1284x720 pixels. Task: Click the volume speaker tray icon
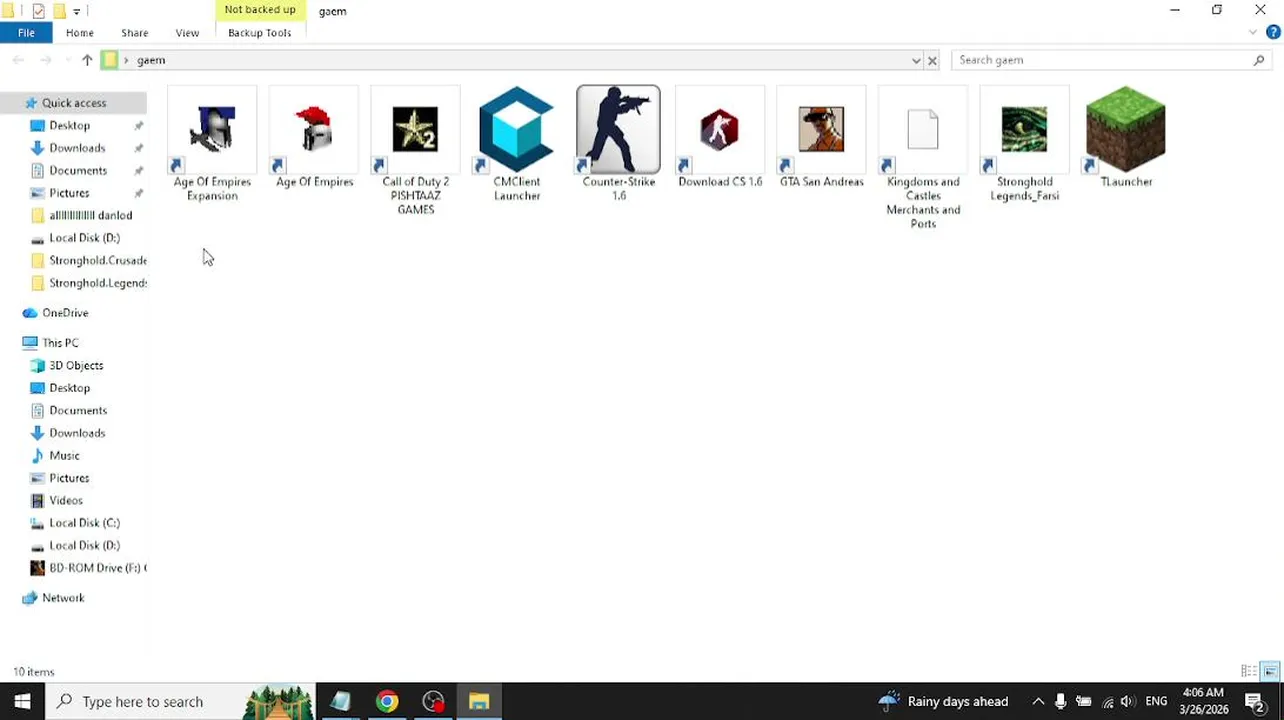click(x=1127, y=701)
